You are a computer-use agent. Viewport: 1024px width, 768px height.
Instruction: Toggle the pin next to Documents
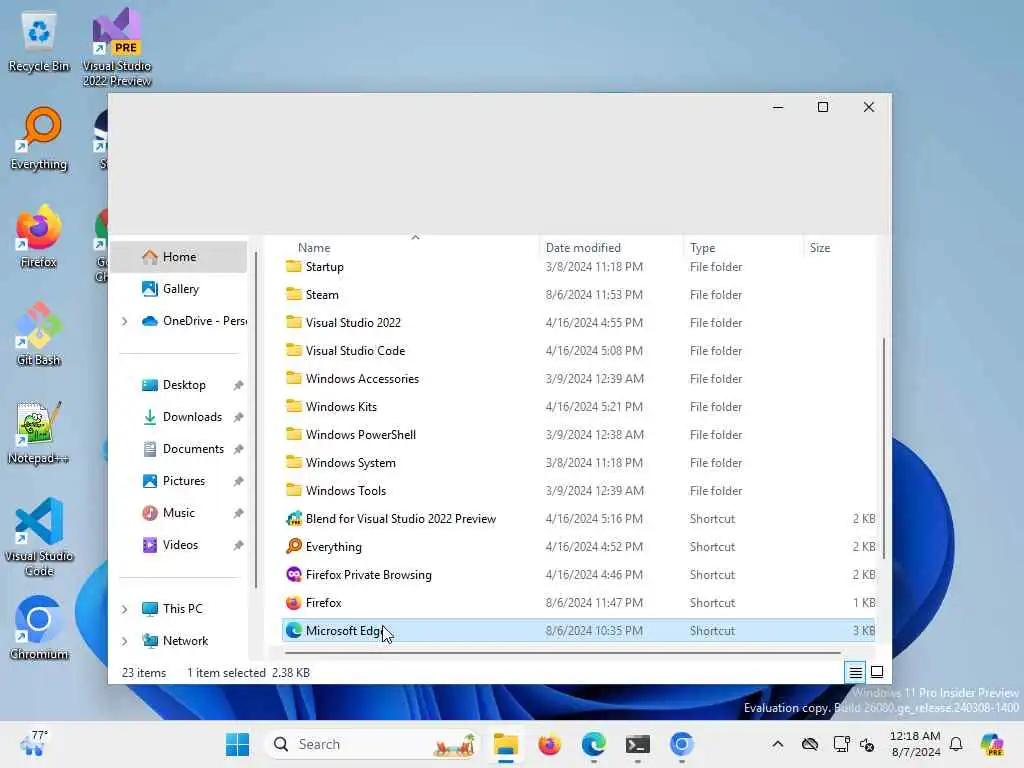coord(238,449)
